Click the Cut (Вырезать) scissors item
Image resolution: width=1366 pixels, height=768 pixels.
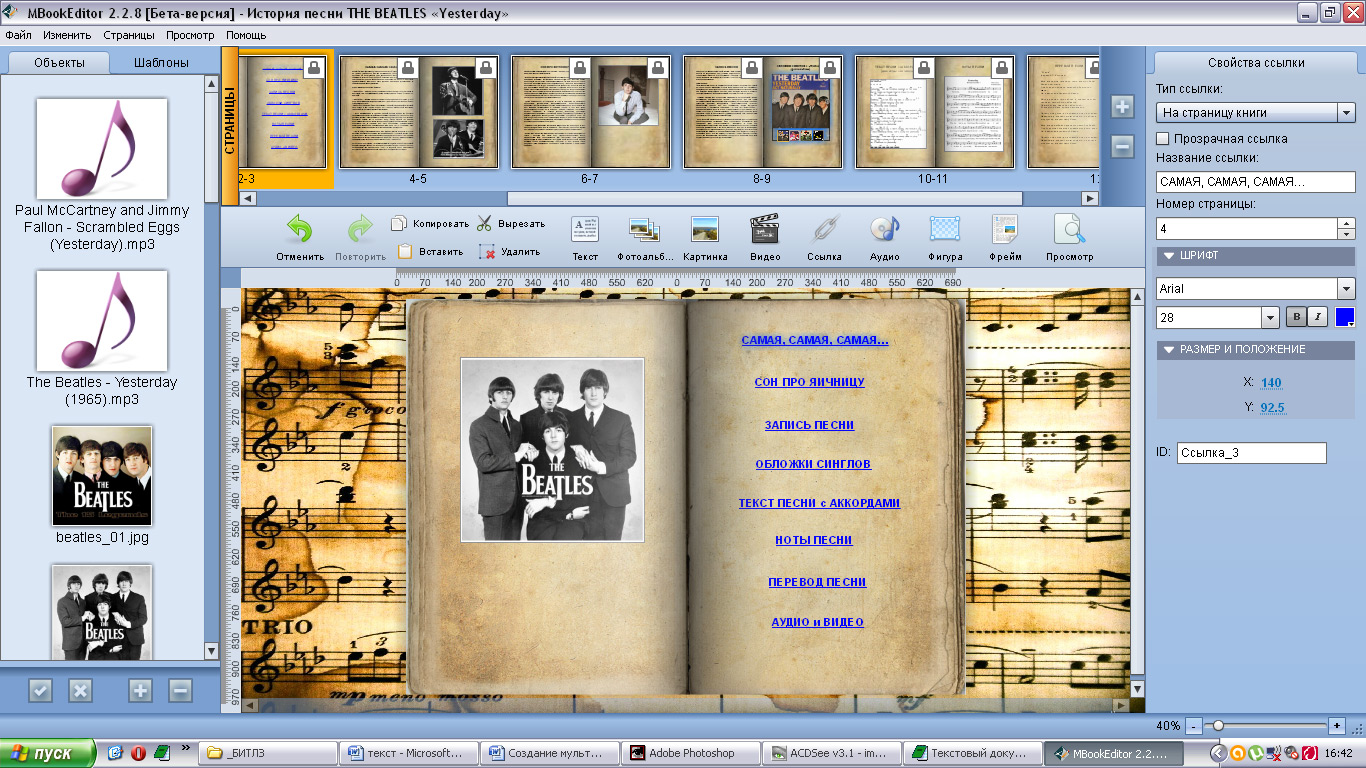click(x=510, y=224)
